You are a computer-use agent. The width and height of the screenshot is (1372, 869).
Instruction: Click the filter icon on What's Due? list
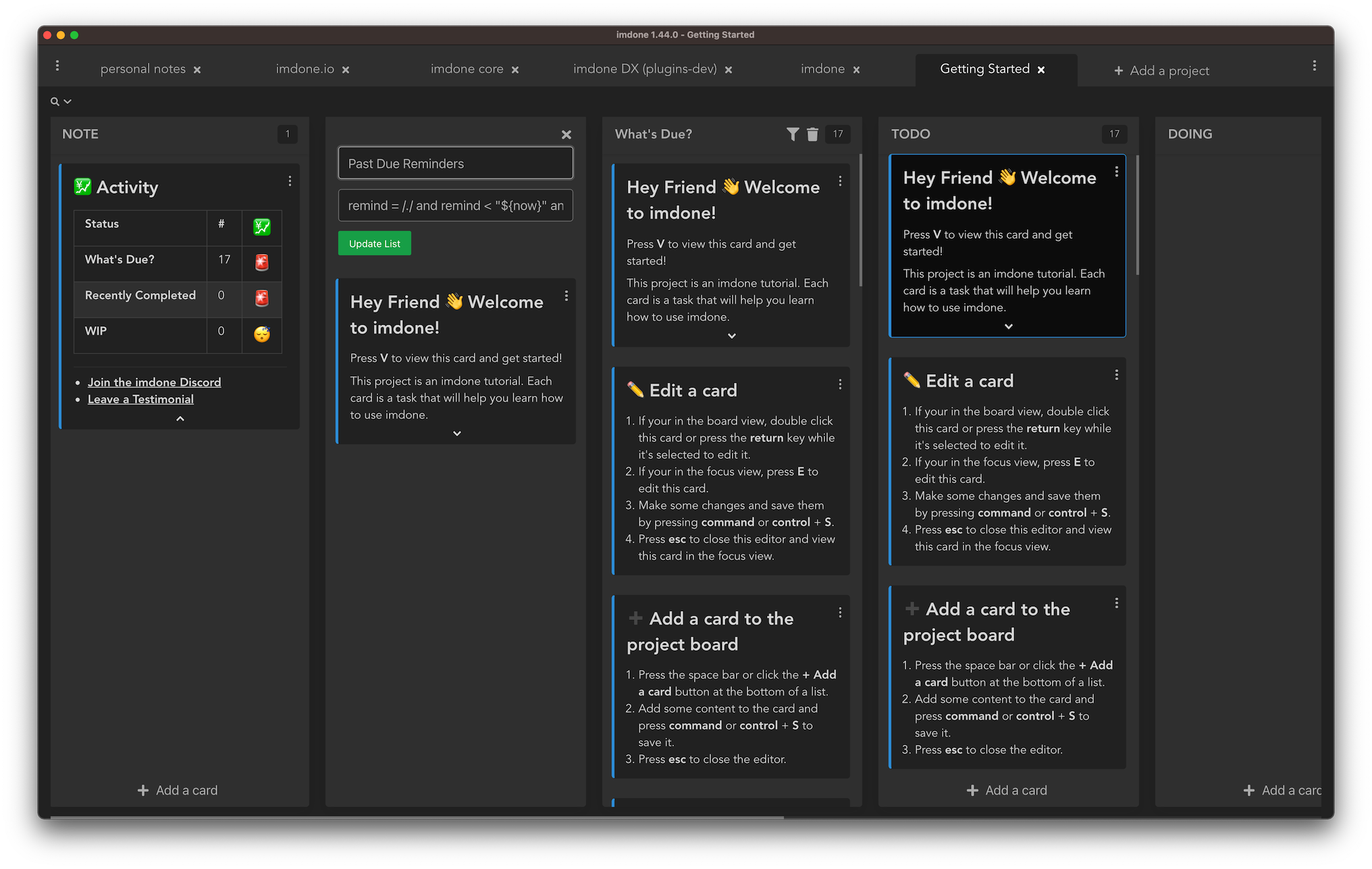coord(793,134)
